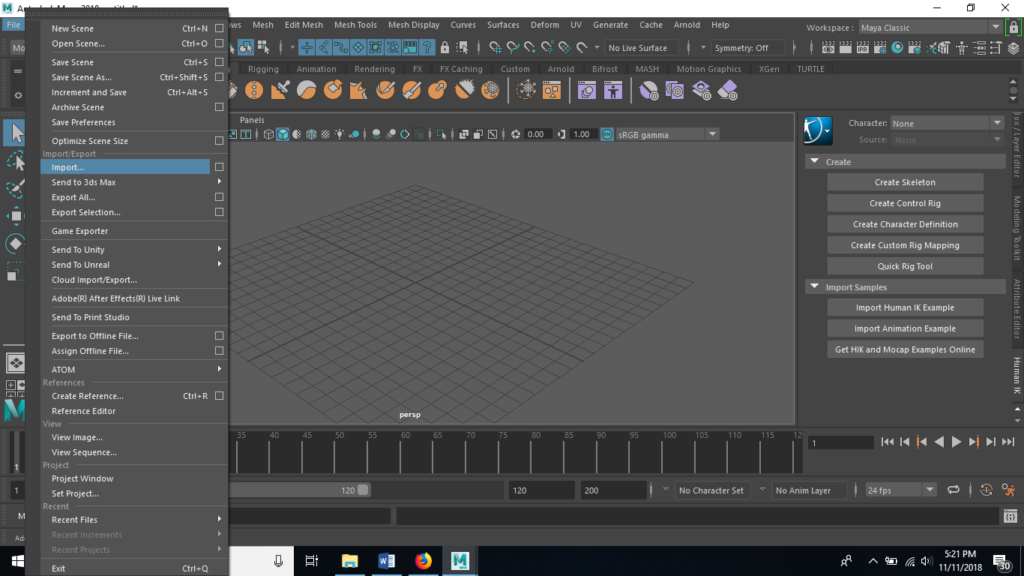The image size is (1024, 576).
Task: Click the question mark selection mask icon
Action: click(x=427, y=48)
